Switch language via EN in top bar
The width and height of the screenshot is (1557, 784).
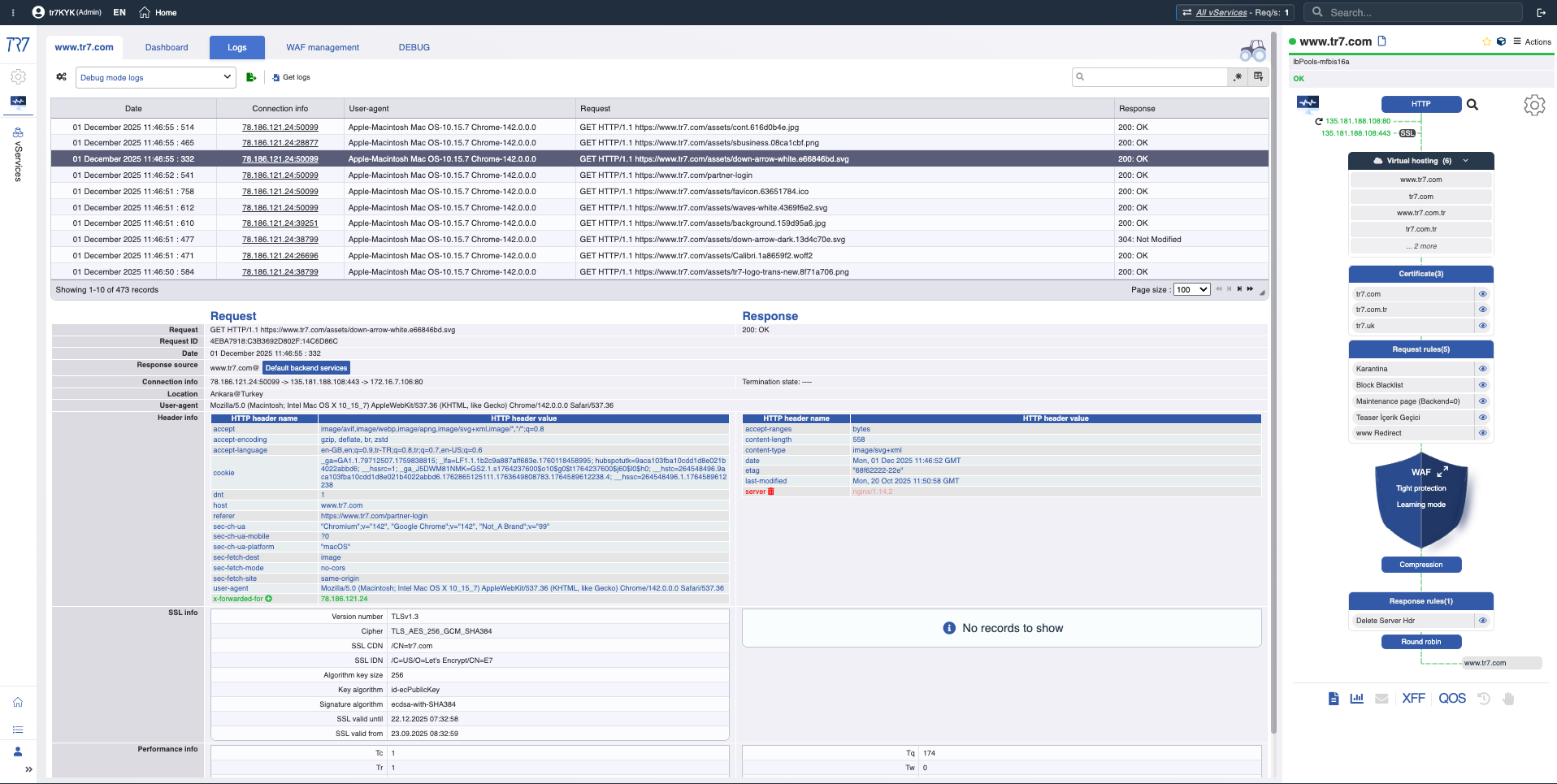pyautogui.click(x=119, y=12)
